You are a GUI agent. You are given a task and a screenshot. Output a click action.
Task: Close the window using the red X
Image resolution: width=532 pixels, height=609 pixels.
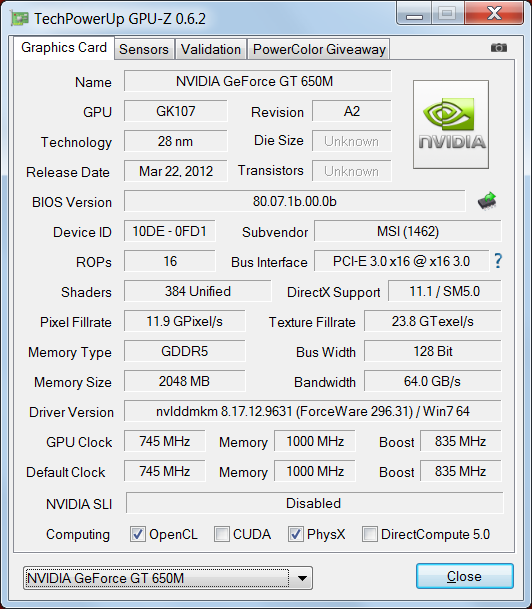coord(494,13)
